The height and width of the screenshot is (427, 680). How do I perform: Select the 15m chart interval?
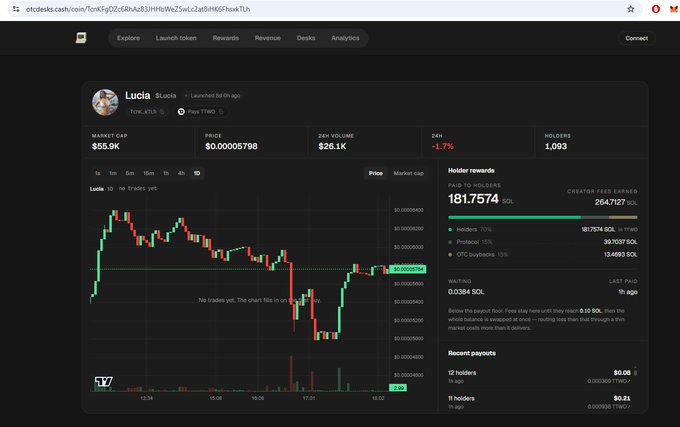[x=149, y=173]
